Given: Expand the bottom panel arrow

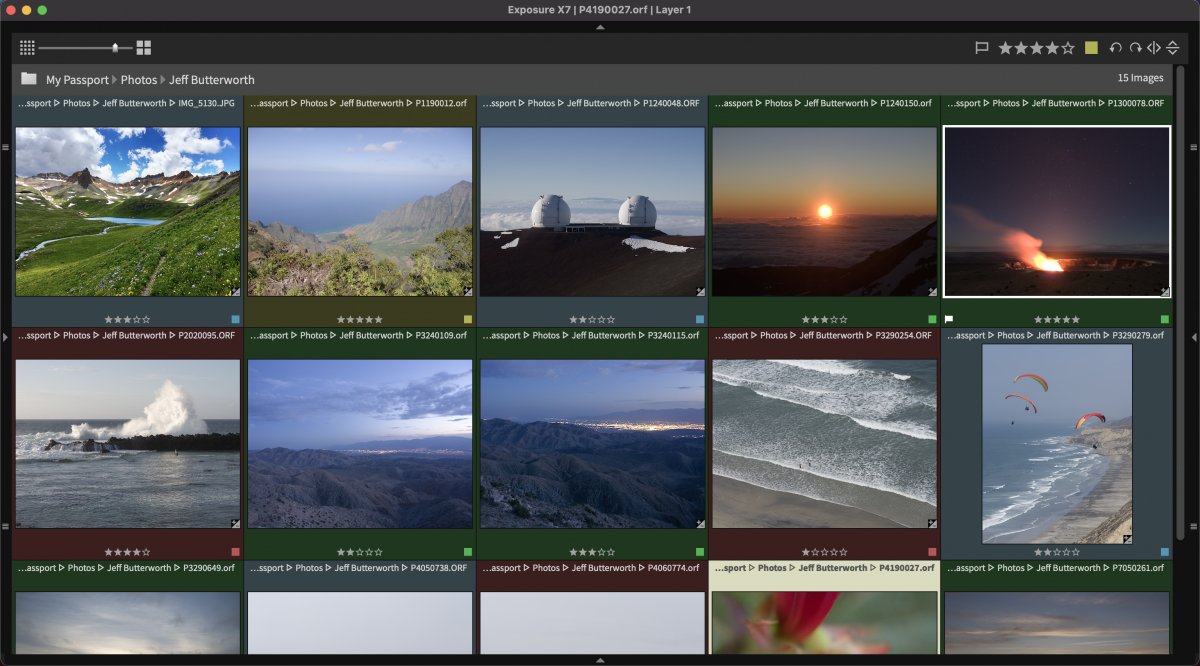Looking at the screenshot, I should [600, 660].
